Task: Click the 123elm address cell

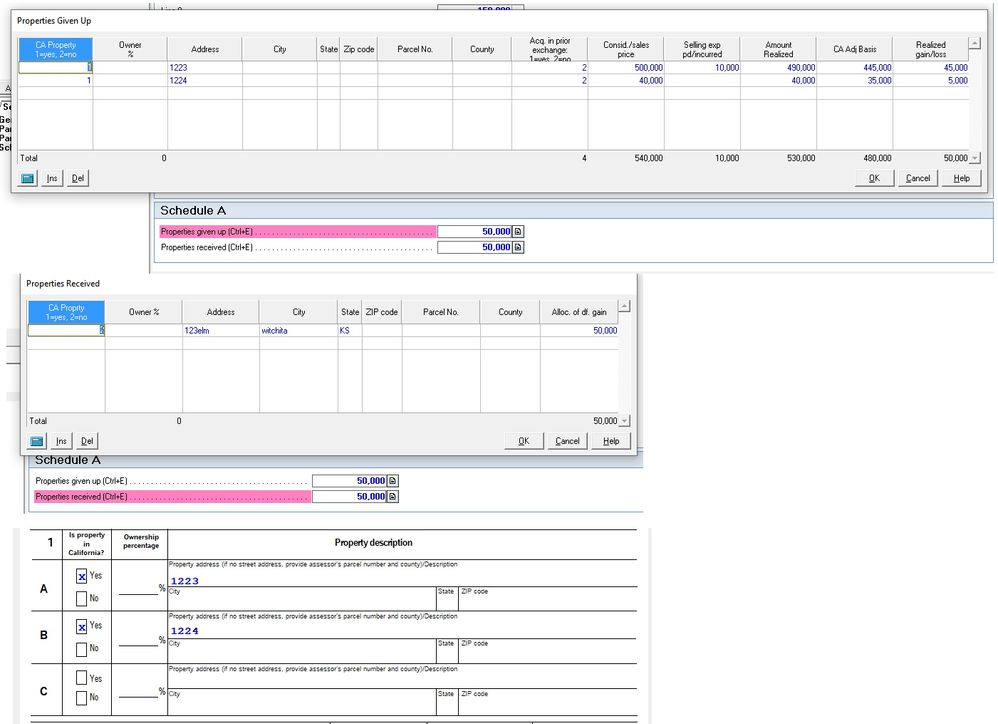Action: (220, 330)
